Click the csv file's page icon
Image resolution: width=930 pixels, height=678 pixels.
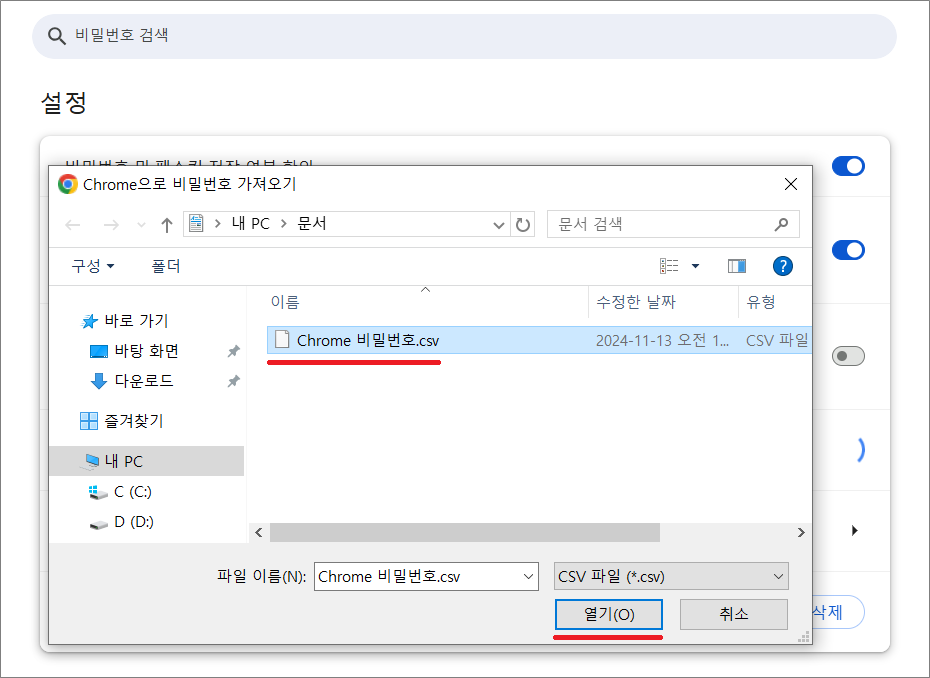[282, 340]
